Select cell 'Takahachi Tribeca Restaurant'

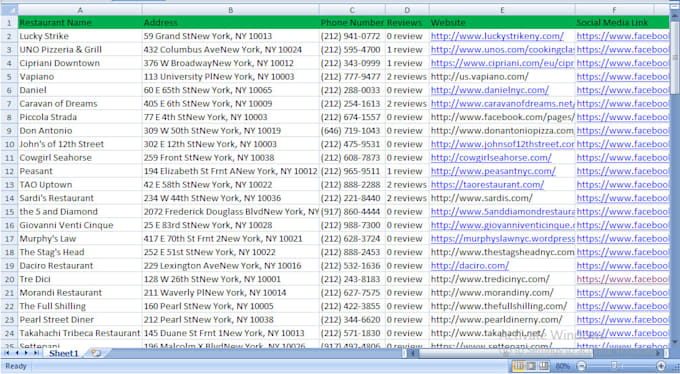tap(80, 333)
